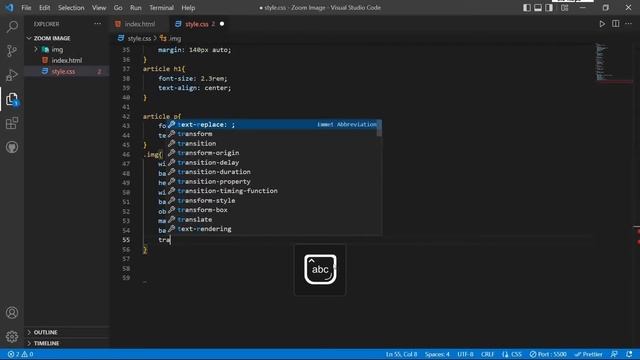Click Ln 55, Col 8 cursor position
Screen dimensions: 640x360
pos(402,354)
